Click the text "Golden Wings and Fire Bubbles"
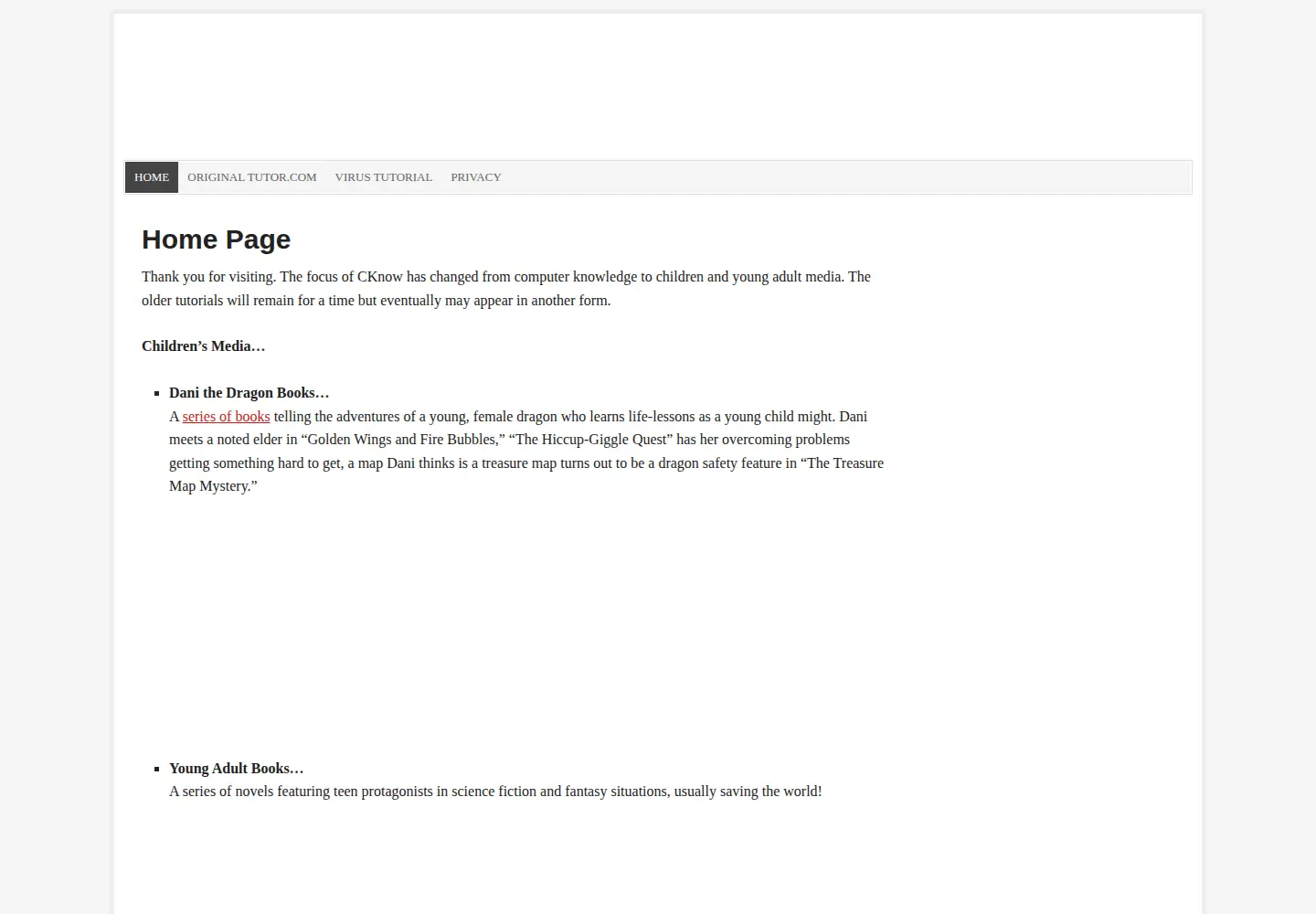The image size is (1316, 914). pos(403,440)
